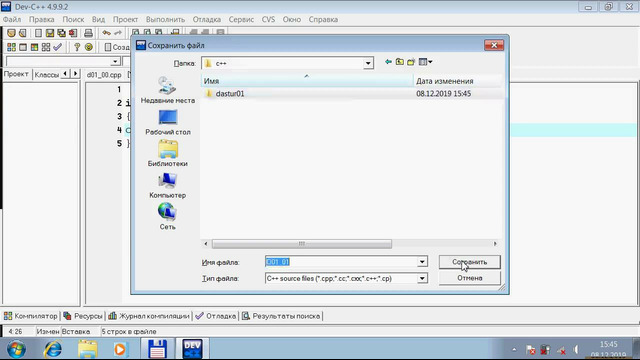Open the Computer shortcut in the sidebar
640x360 pixels.
pyautogui.click(x=168, y=185)
